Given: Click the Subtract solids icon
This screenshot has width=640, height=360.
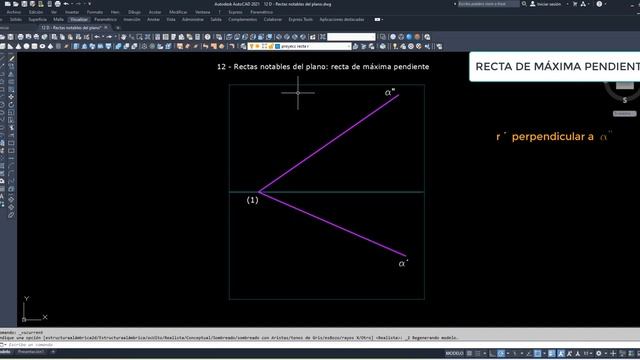Looking at the screenshot, I should click(x=127, y=46).
